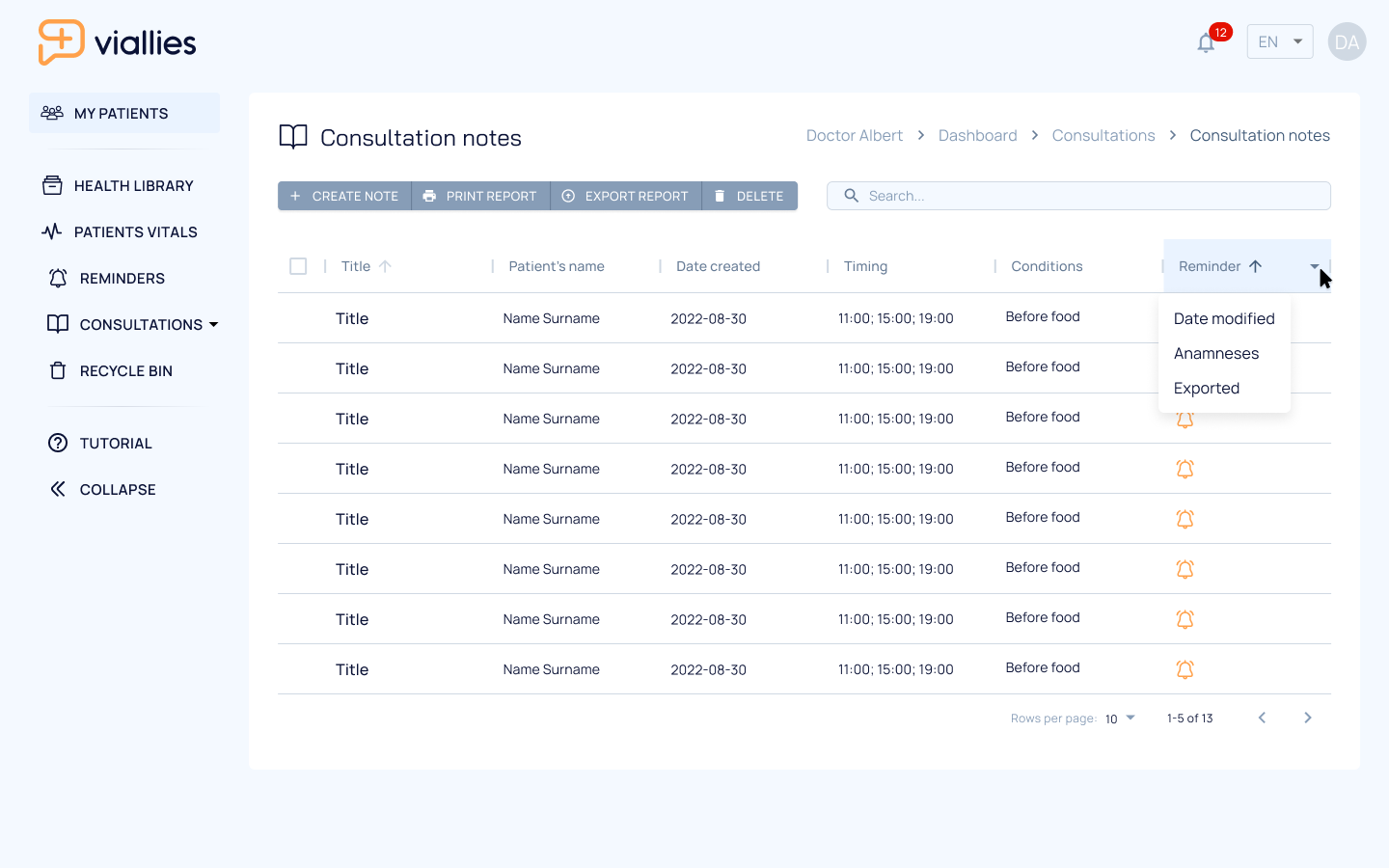Click the DA user avatar
This screenshot has height=868, width=1389.
[1347, 41]
